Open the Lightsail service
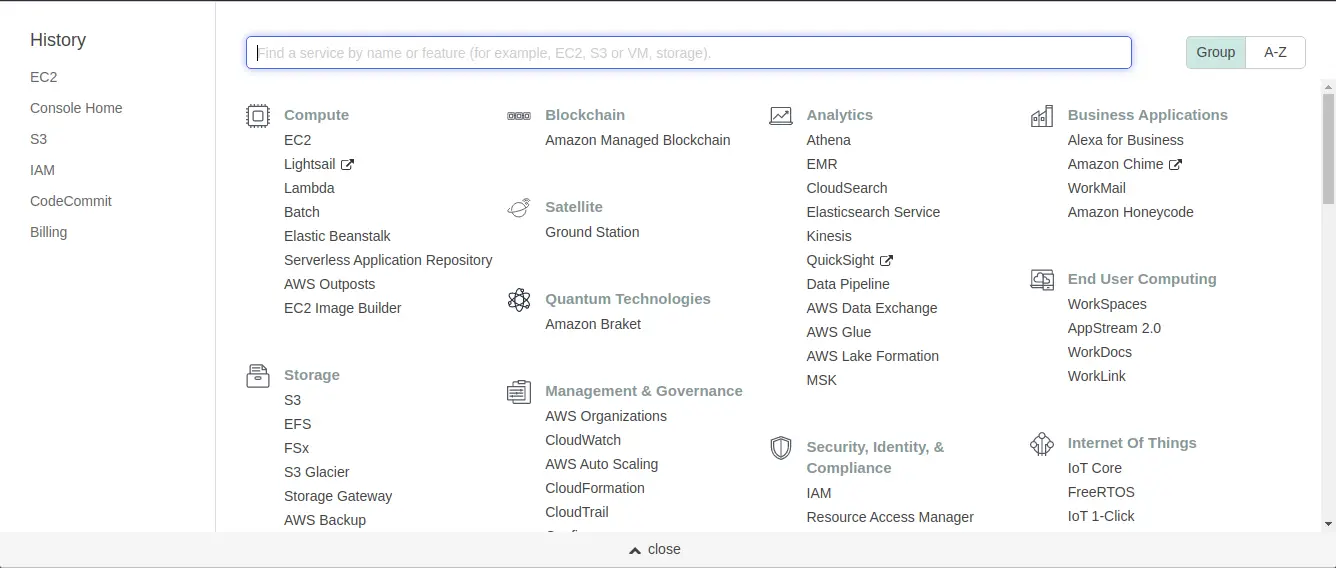Screen dimensions: 1336x568 point(310,164)
